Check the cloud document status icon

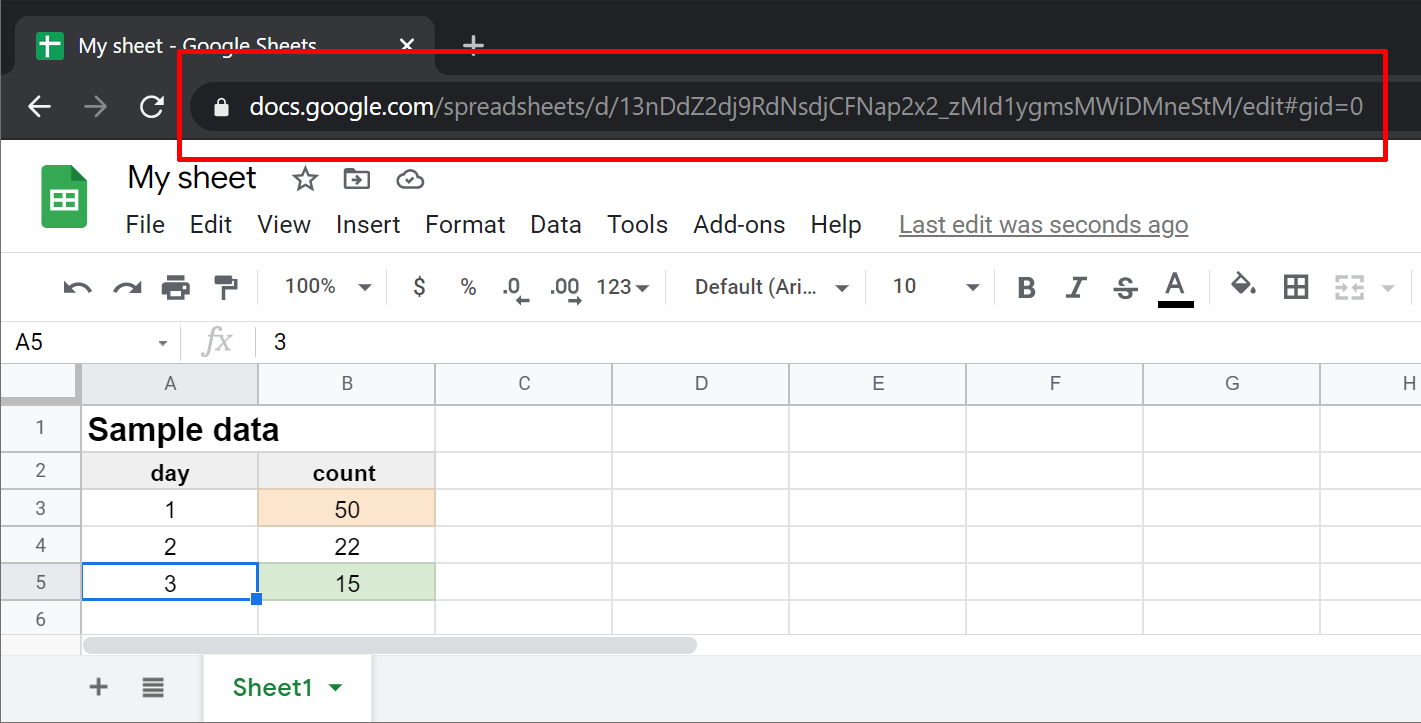410,180
